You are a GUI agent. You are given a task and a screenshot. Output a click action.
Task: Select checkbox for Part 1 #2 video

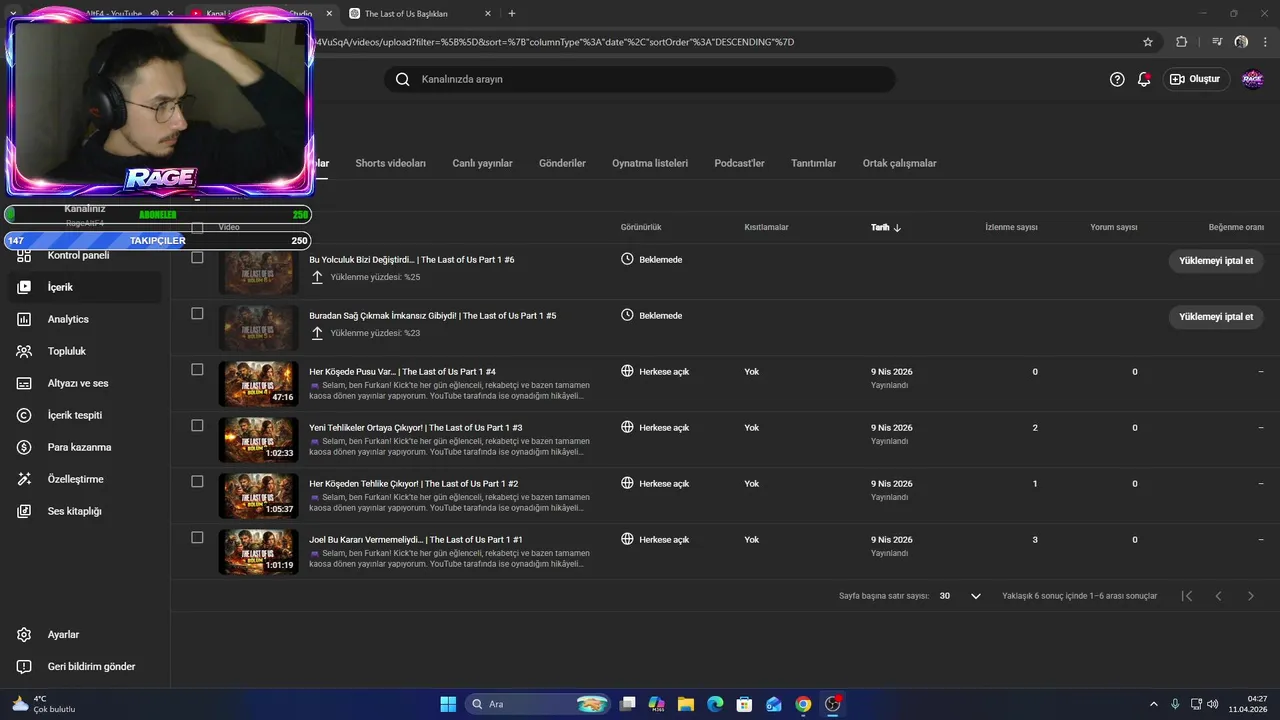pos(197,482)
